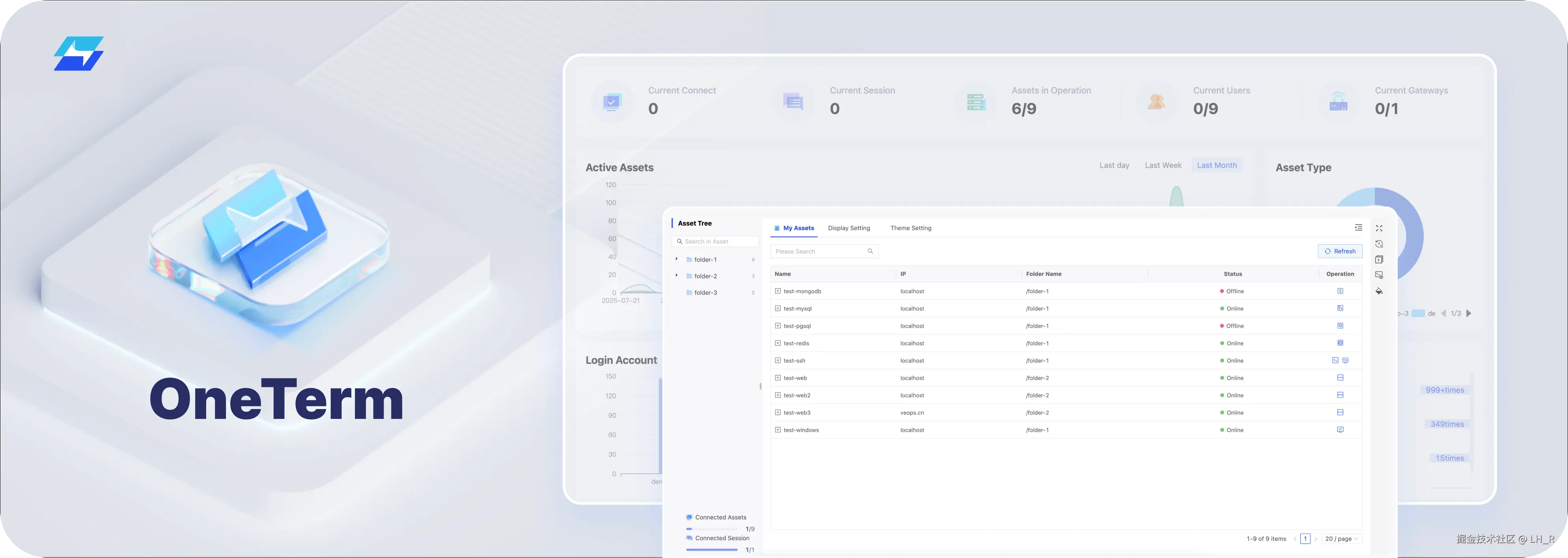Expand the test-windows table row
Screen dimensions: 1568x558
[x=777, y=430]
